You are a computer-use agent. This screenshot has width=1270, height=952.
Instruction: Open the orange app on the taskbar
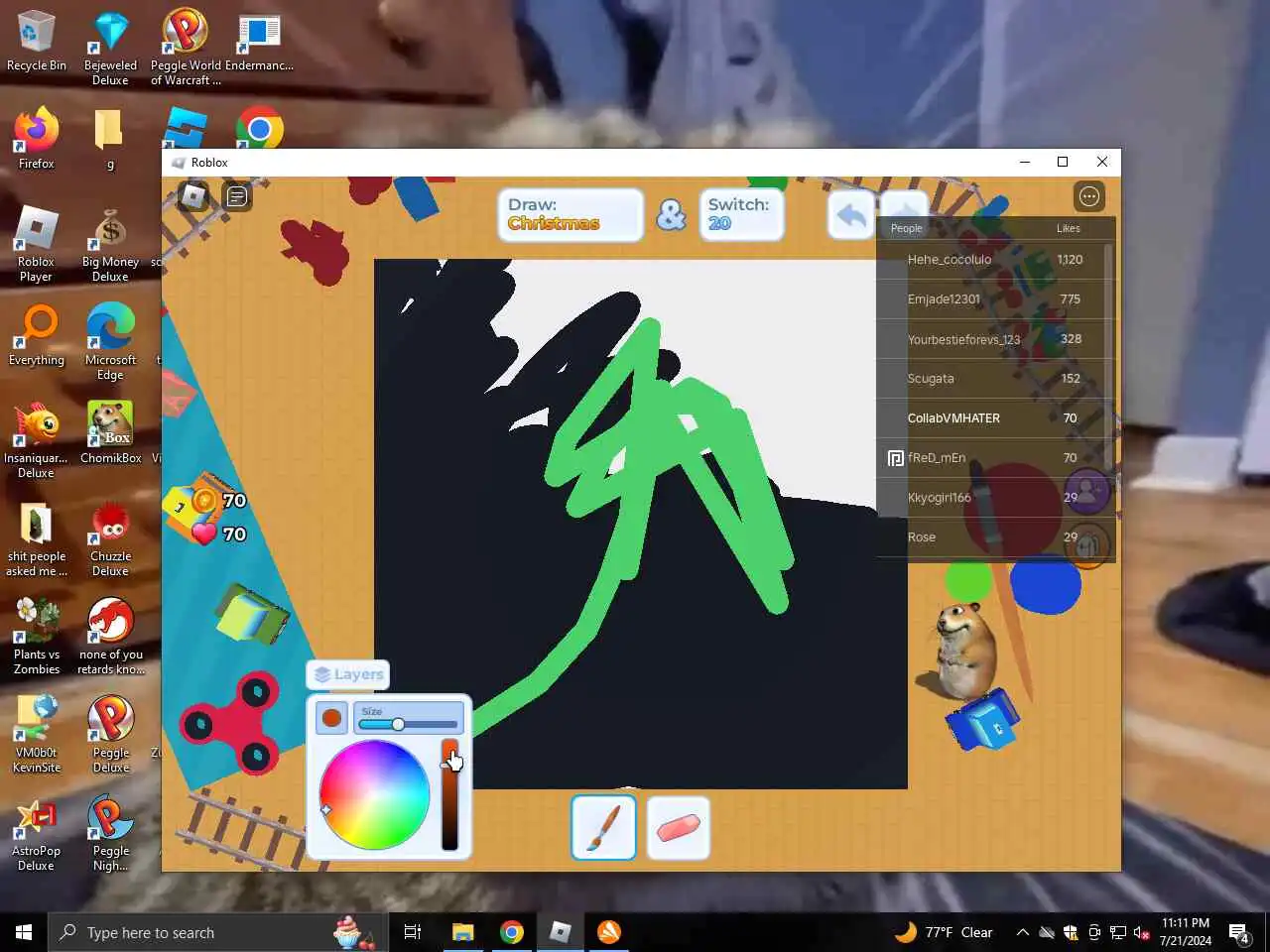[608, 932]
